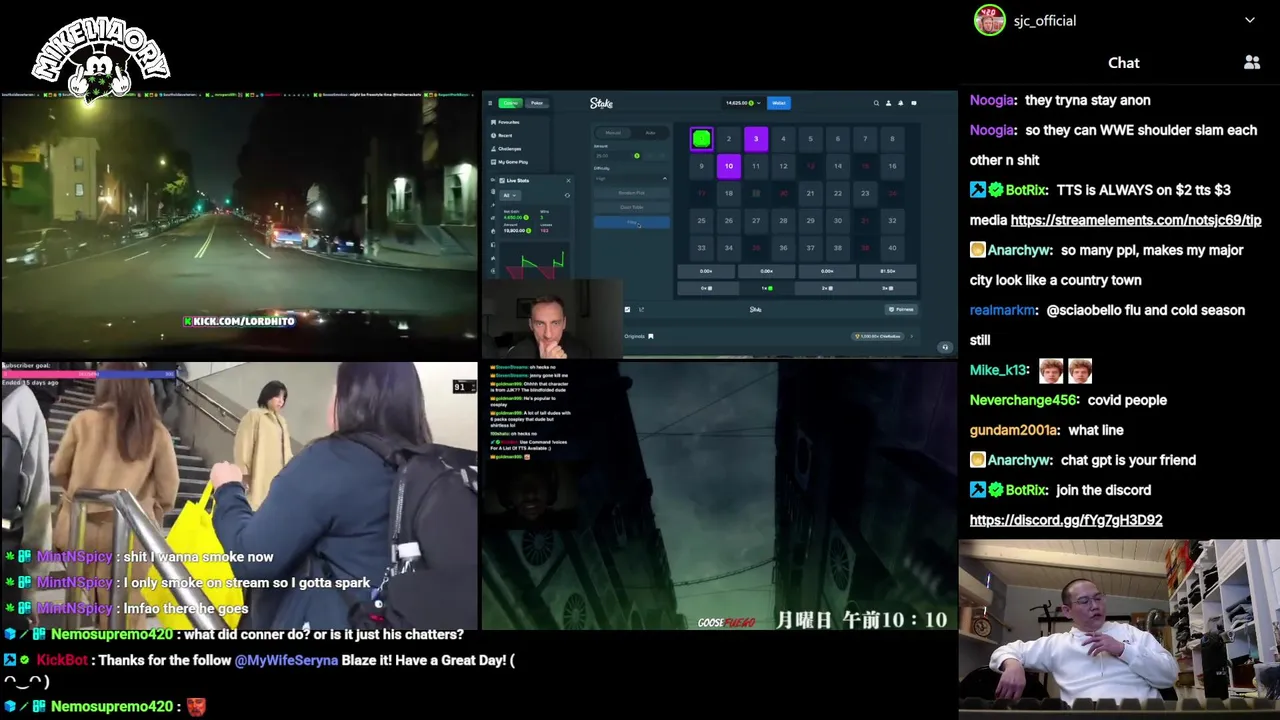Switch to the Poker tab
This screenshot has width=1280, height=720.
(537, 103)
